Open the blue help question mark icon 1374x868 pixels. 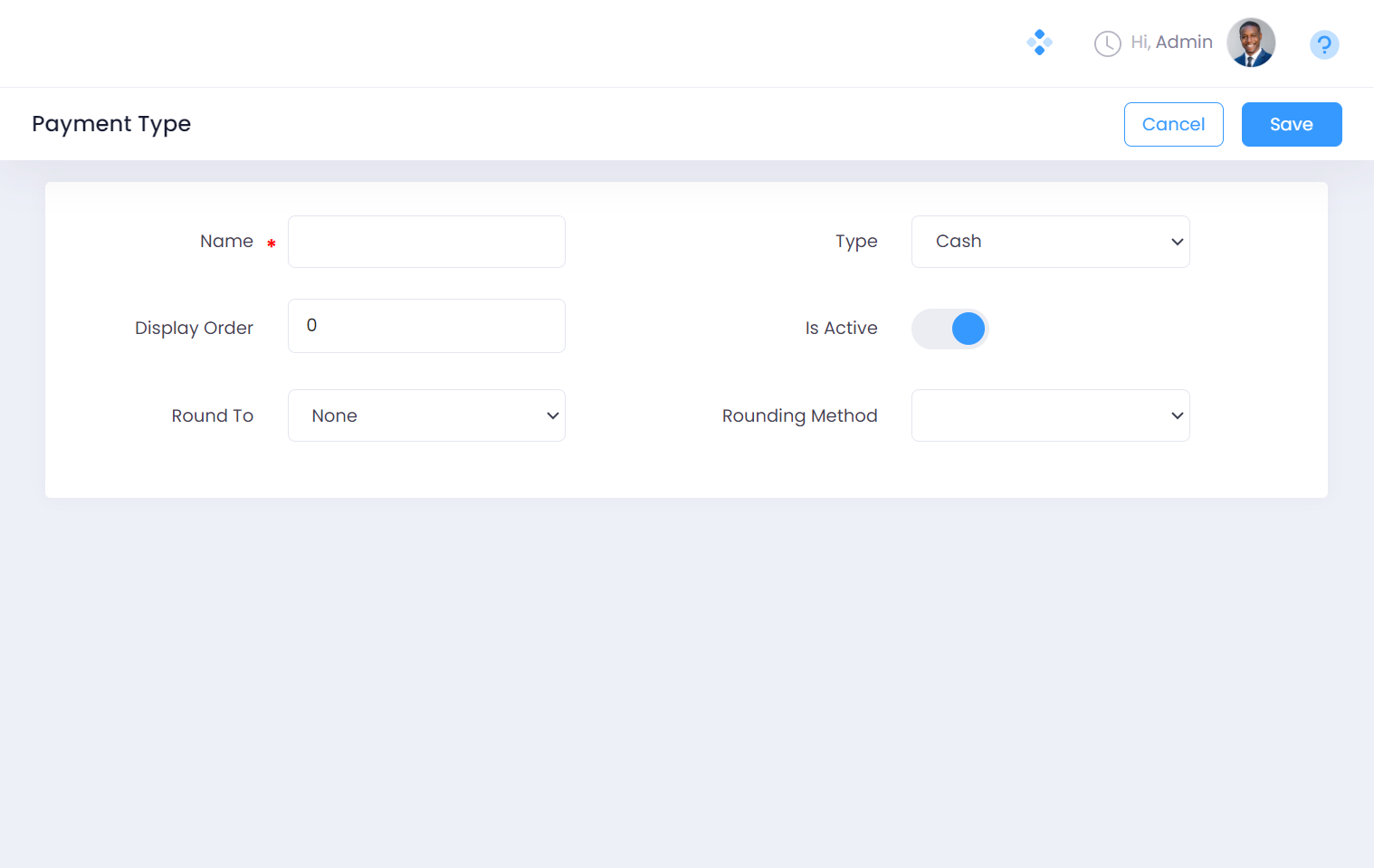(x=1323, y=44)
